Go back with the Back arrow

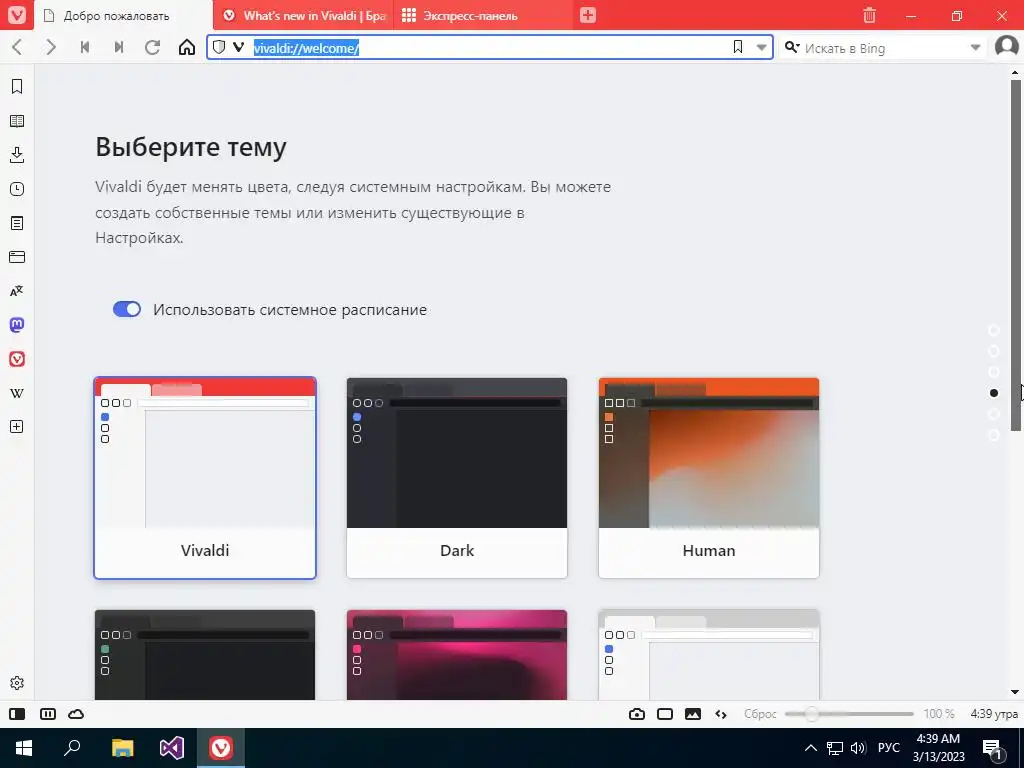point(18,47)
